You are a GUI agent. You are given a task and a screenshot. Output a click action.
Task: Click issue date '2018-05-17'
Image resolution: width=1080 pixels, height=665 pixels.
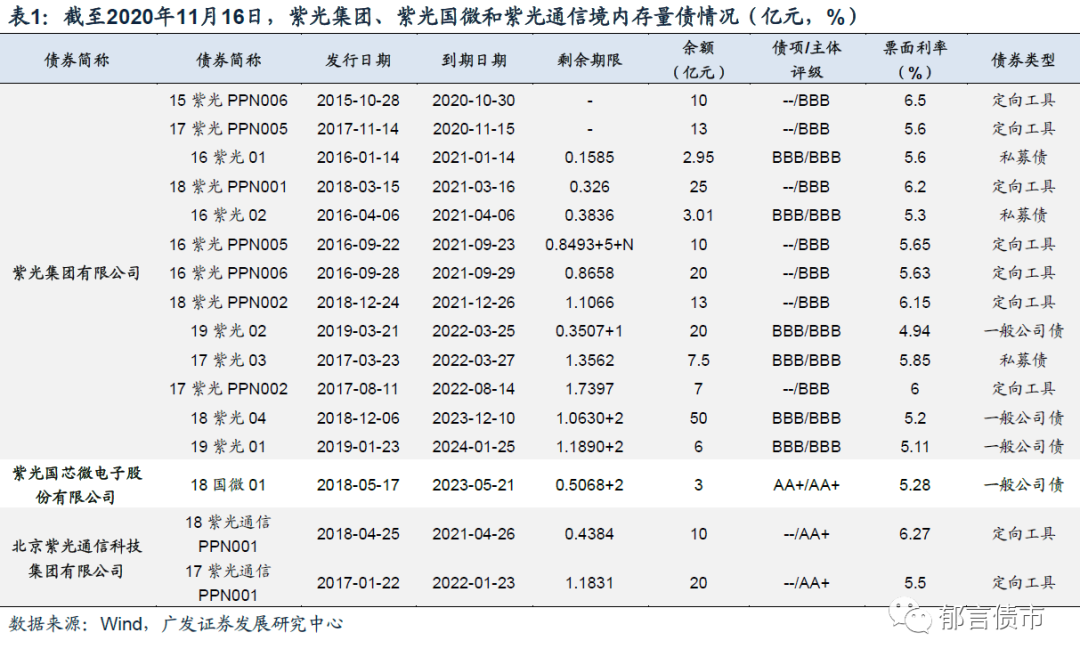(358, 485)
